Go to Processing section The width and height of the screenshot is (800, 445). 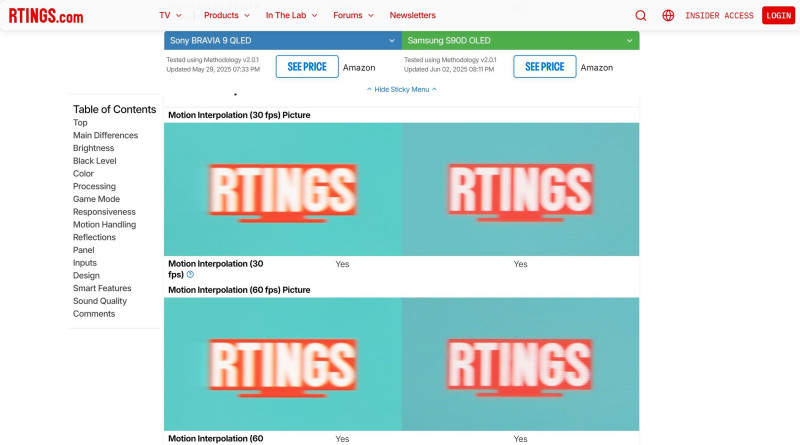pos(94,186)
